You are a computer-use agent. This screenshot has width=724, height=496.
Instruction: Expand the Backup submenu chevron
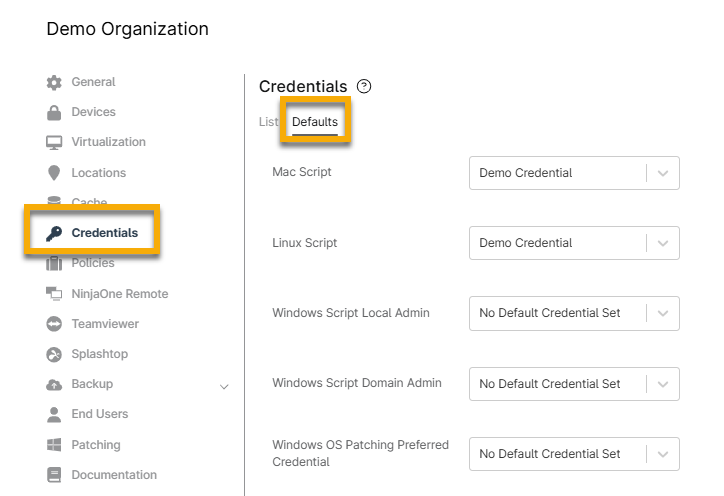click(224, 386)
